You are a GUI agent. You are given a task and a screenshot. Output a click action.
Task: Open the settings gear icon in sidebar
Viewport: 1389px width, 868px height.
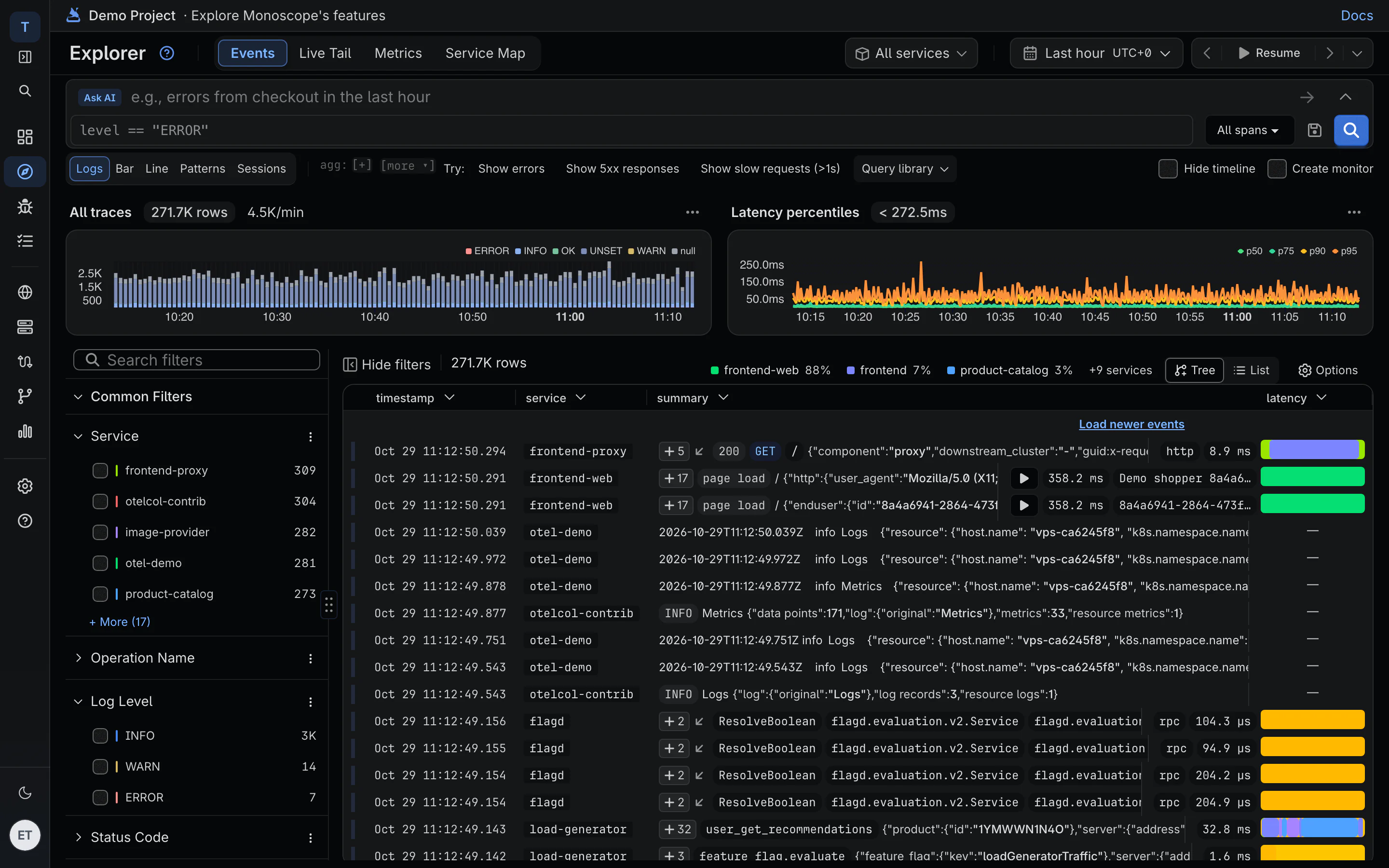pos(25,486)
